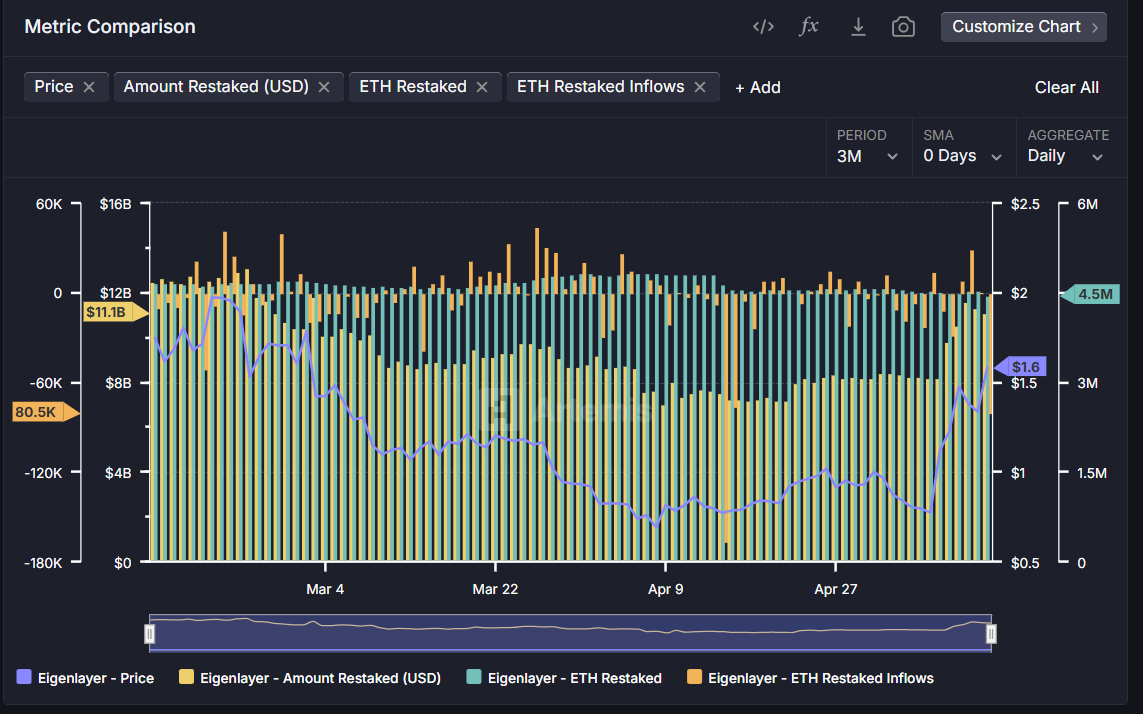Open the fx formula icon
Image resolution: width=1143 pixels, height=714 pixels.
click(x=809, y=27)
